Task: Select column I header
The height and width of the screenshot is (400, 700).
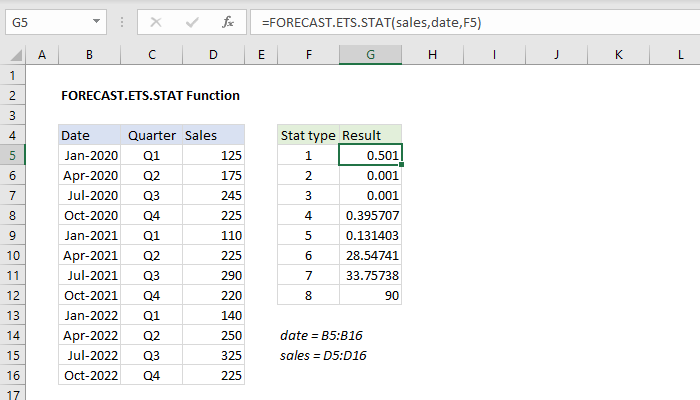Action: [x=494, y=55]
